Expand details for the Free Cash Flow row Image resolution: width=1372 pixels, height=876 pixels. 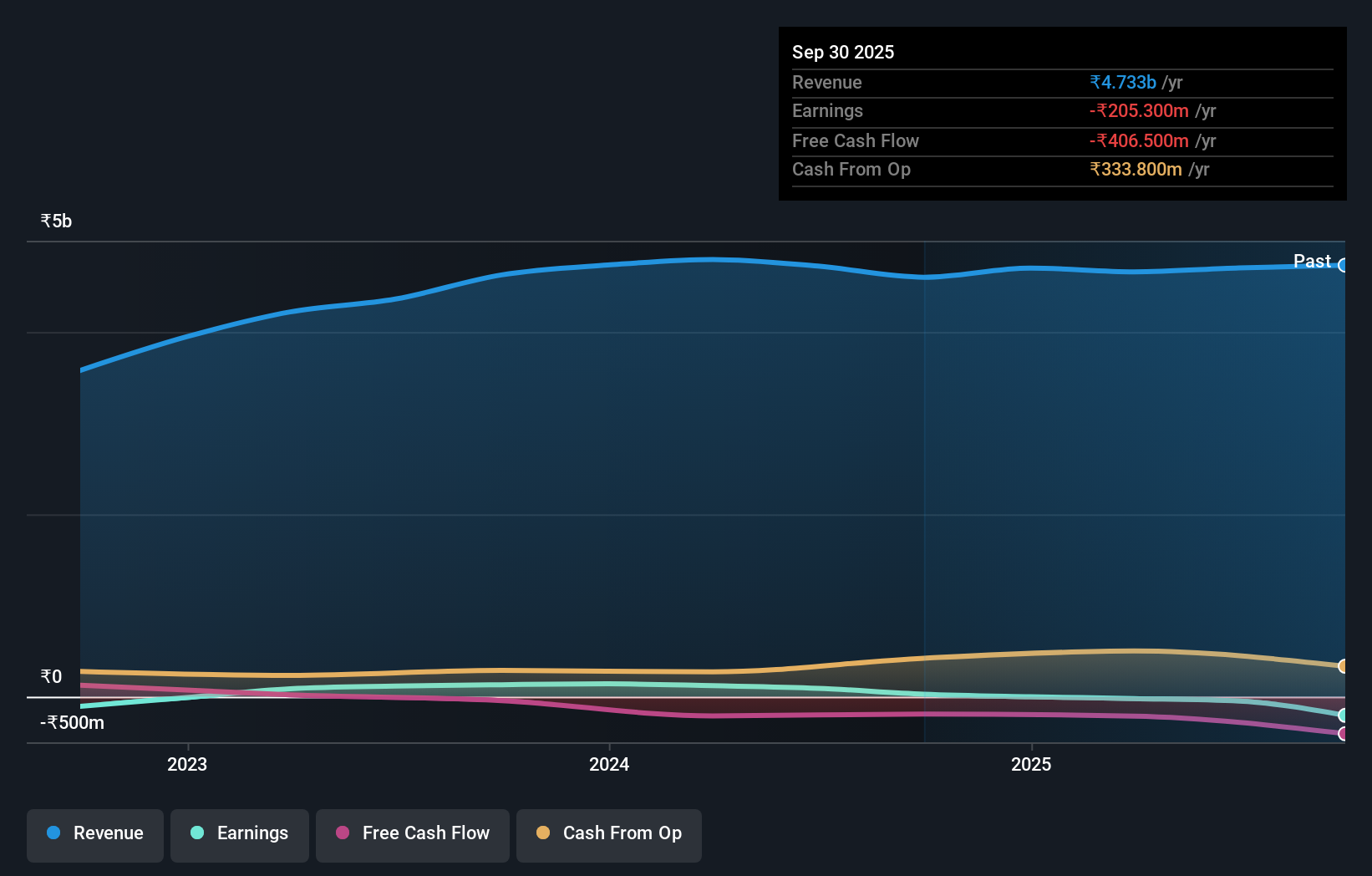856,140
